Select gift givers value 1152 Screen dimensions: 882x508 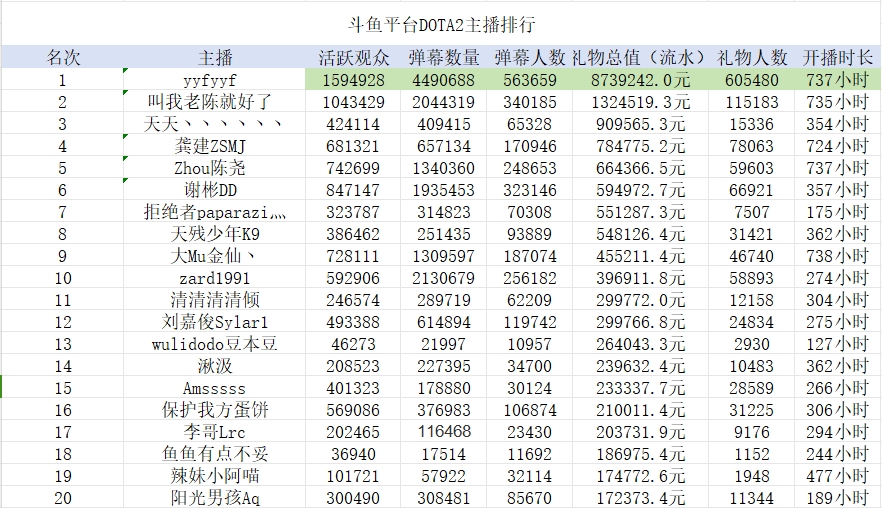pyautogui.click(x=752, y=454)
